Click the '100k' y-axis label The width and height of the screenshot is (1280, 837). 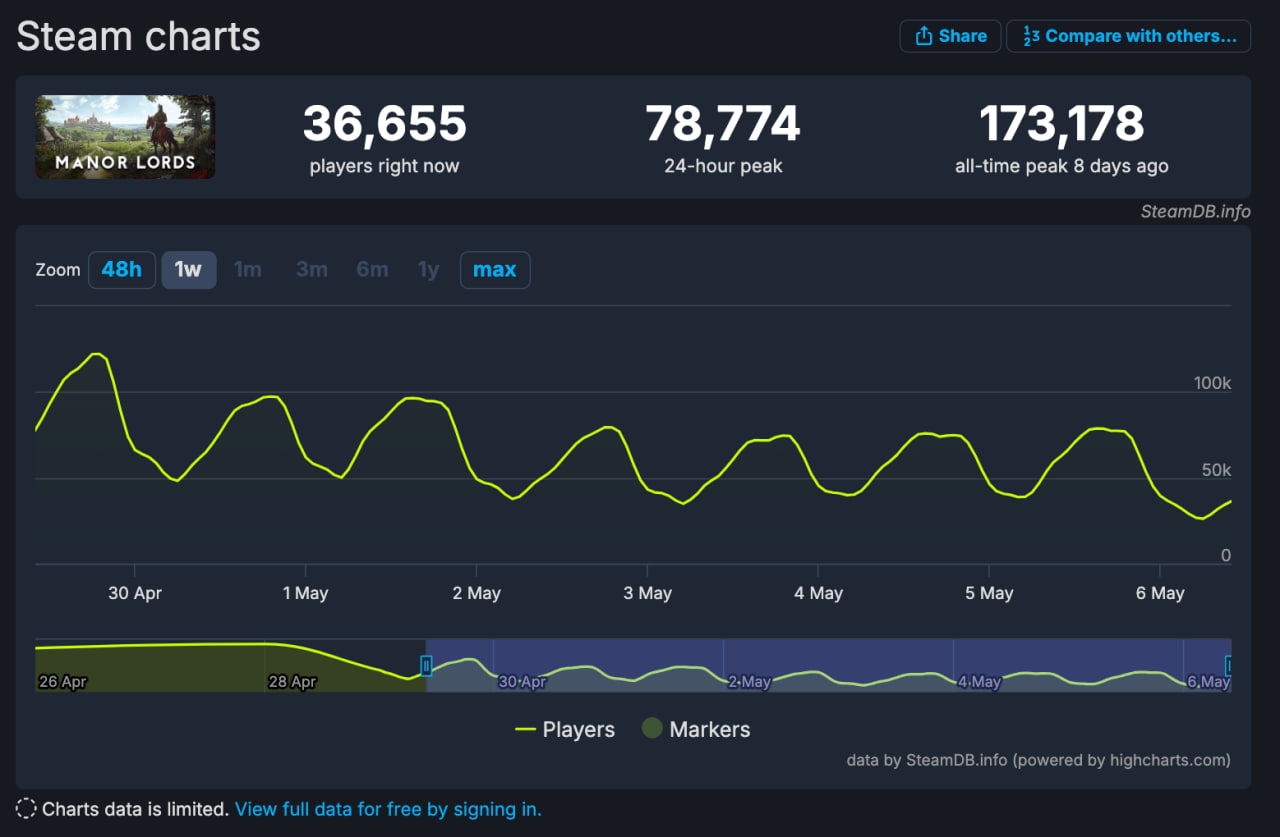pos(1213,384)
